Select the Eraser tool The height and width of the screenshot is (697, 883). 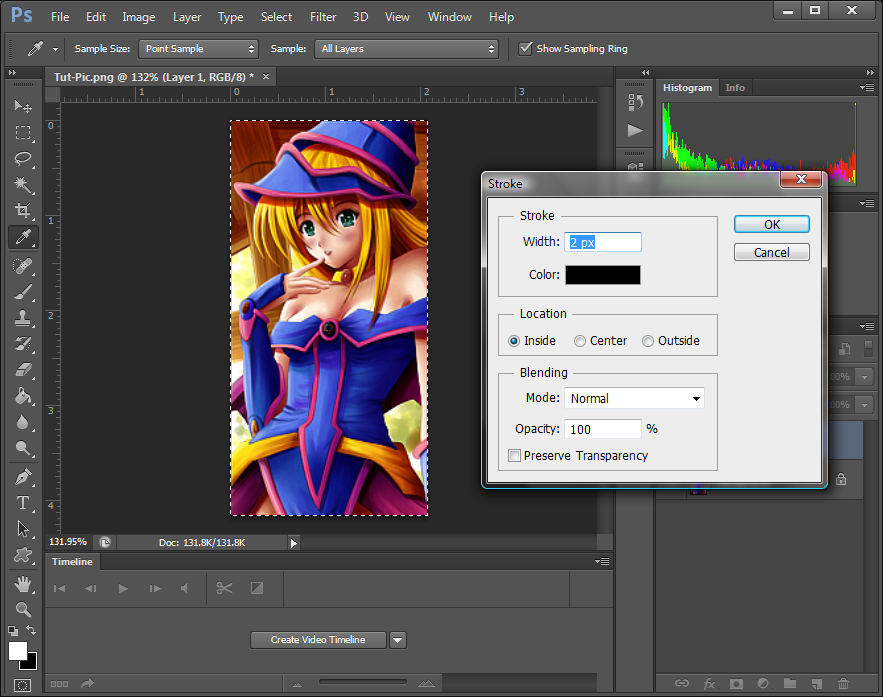[23, 370]
